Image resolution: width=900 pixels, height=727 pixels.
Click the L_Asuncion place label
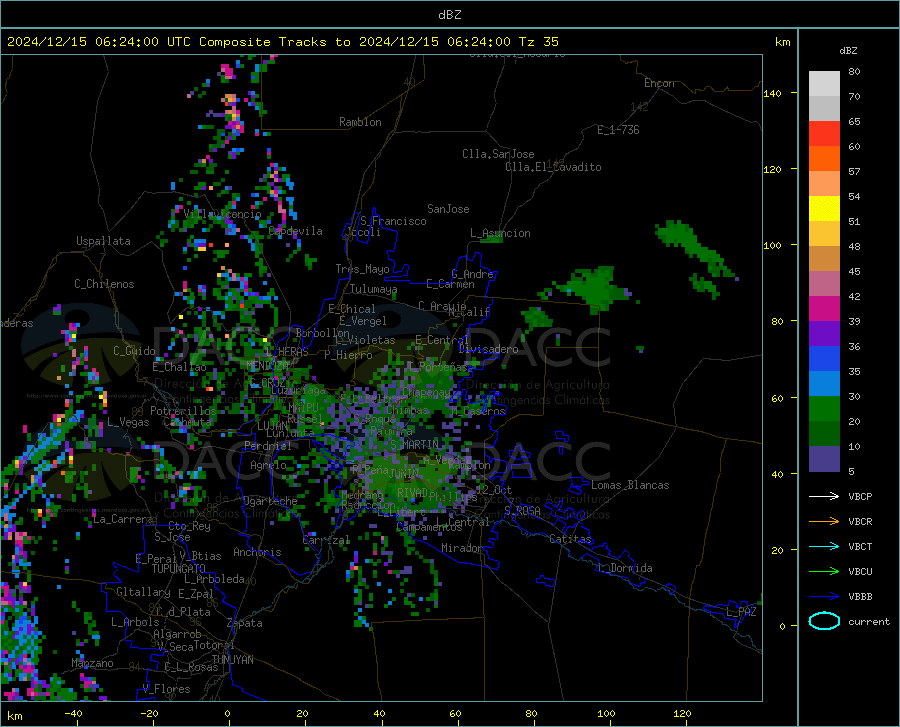click(x=500, y=233)
